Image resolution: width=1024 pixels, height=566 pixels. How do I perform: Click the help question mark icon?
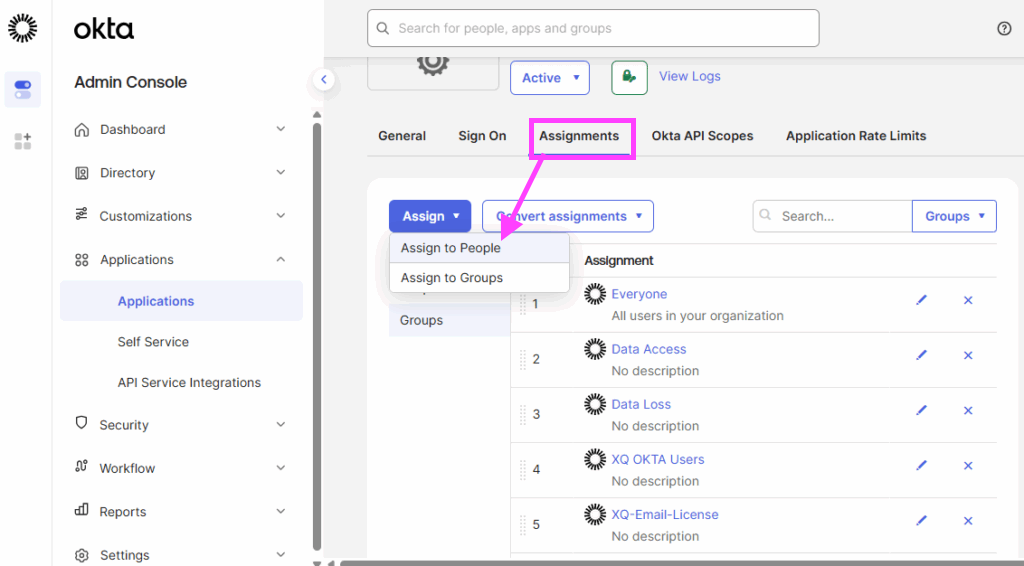pos(1004,28)
